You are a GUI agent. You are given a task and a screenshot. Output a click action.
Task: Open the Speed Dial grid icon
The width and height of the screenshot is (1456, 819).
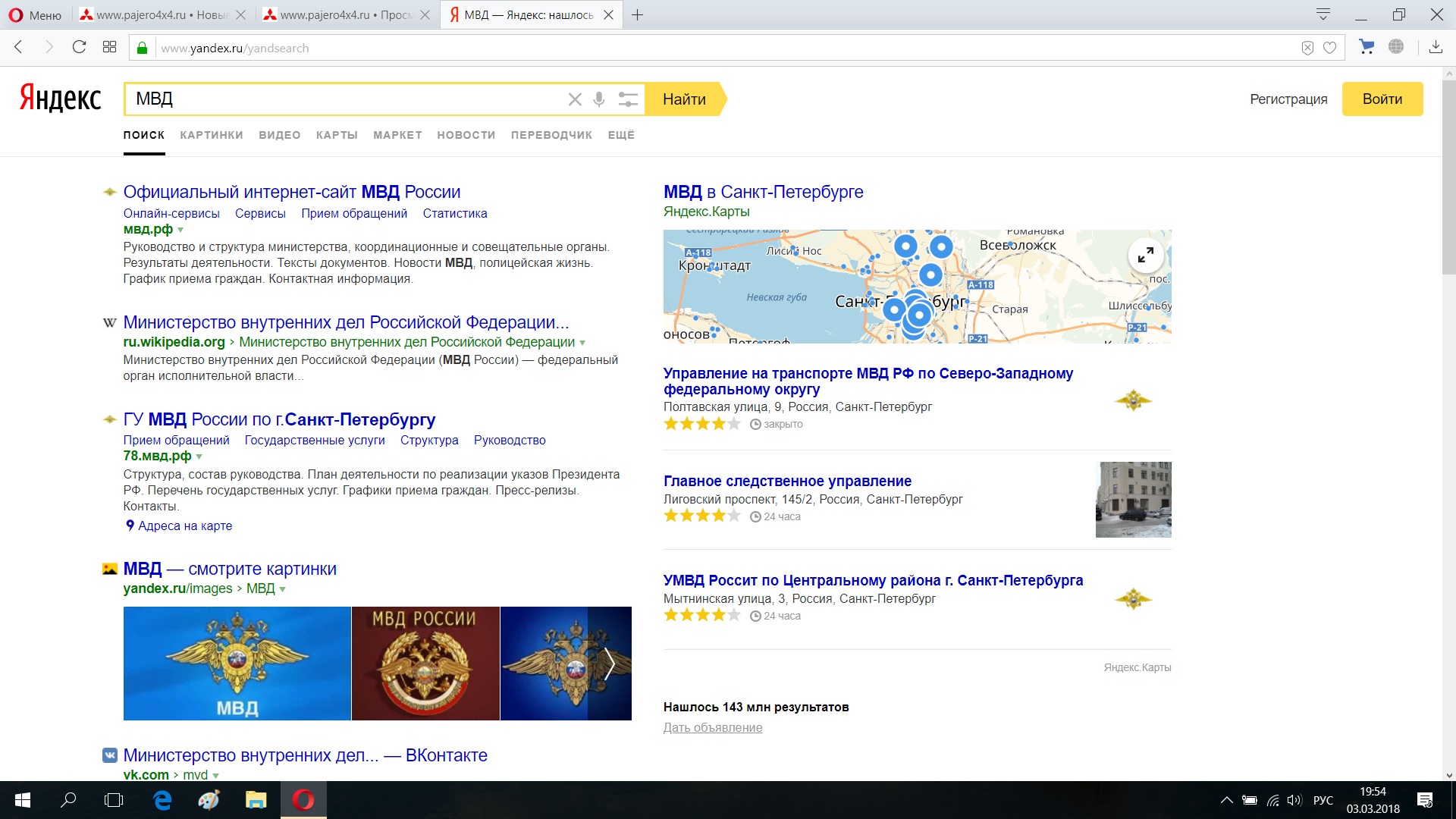109,47
